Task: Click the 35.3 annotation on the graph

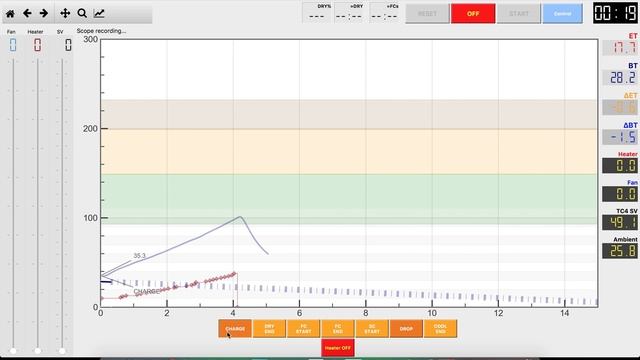Action: point(139,256)
